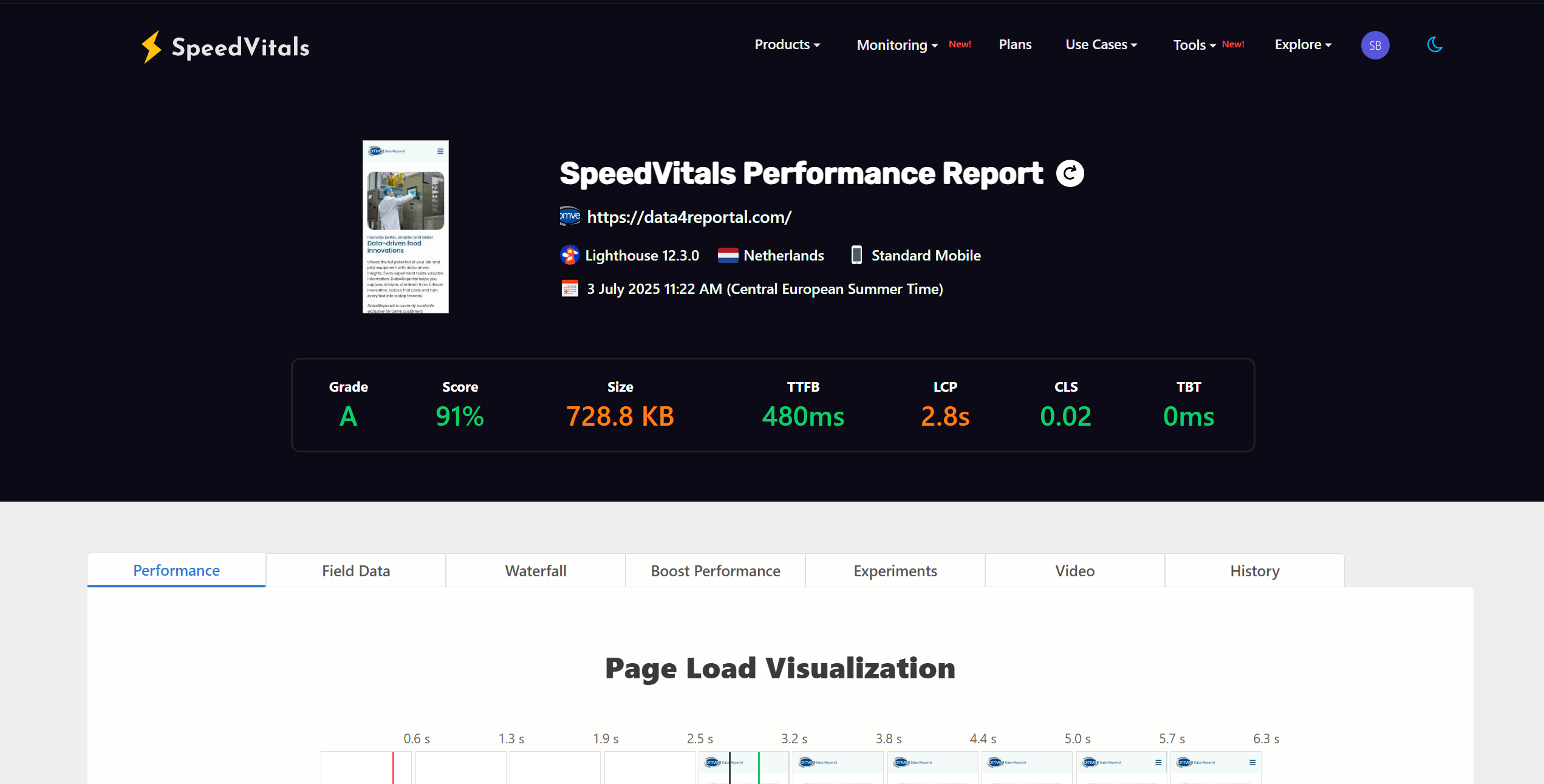1544x784 pixels.
Task: Expand the Products dropdown menu
Action: pos(787,44)
